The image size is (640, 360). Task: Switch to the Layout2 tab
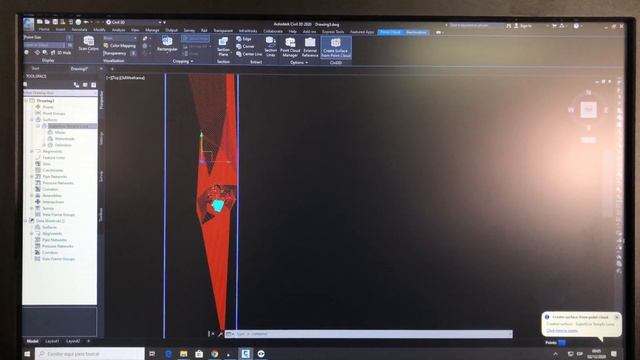(73, 341)
